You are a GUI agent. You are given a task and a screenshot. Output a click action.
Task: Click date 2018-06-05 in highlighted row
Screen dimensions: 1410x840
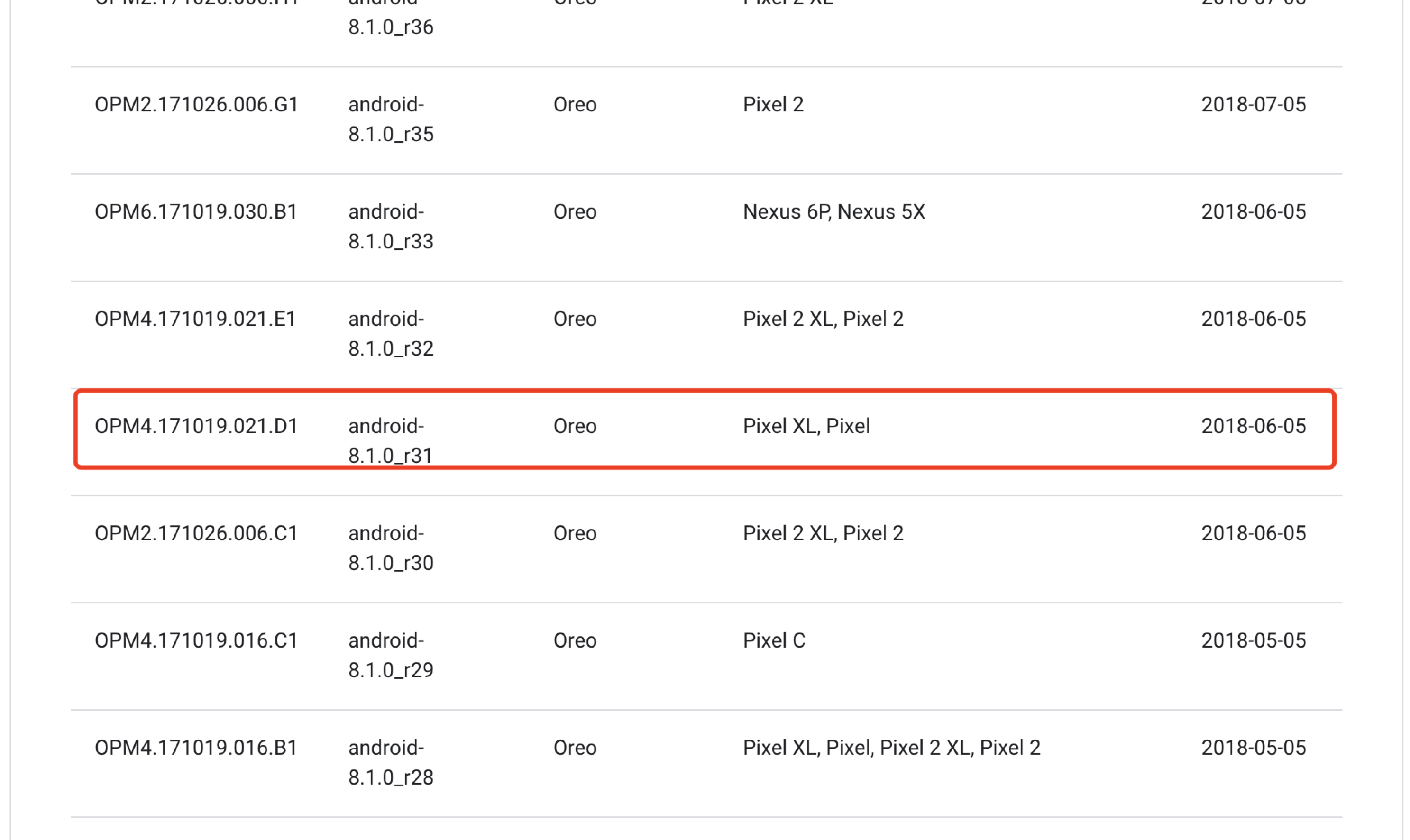[x=1254, y=426]
